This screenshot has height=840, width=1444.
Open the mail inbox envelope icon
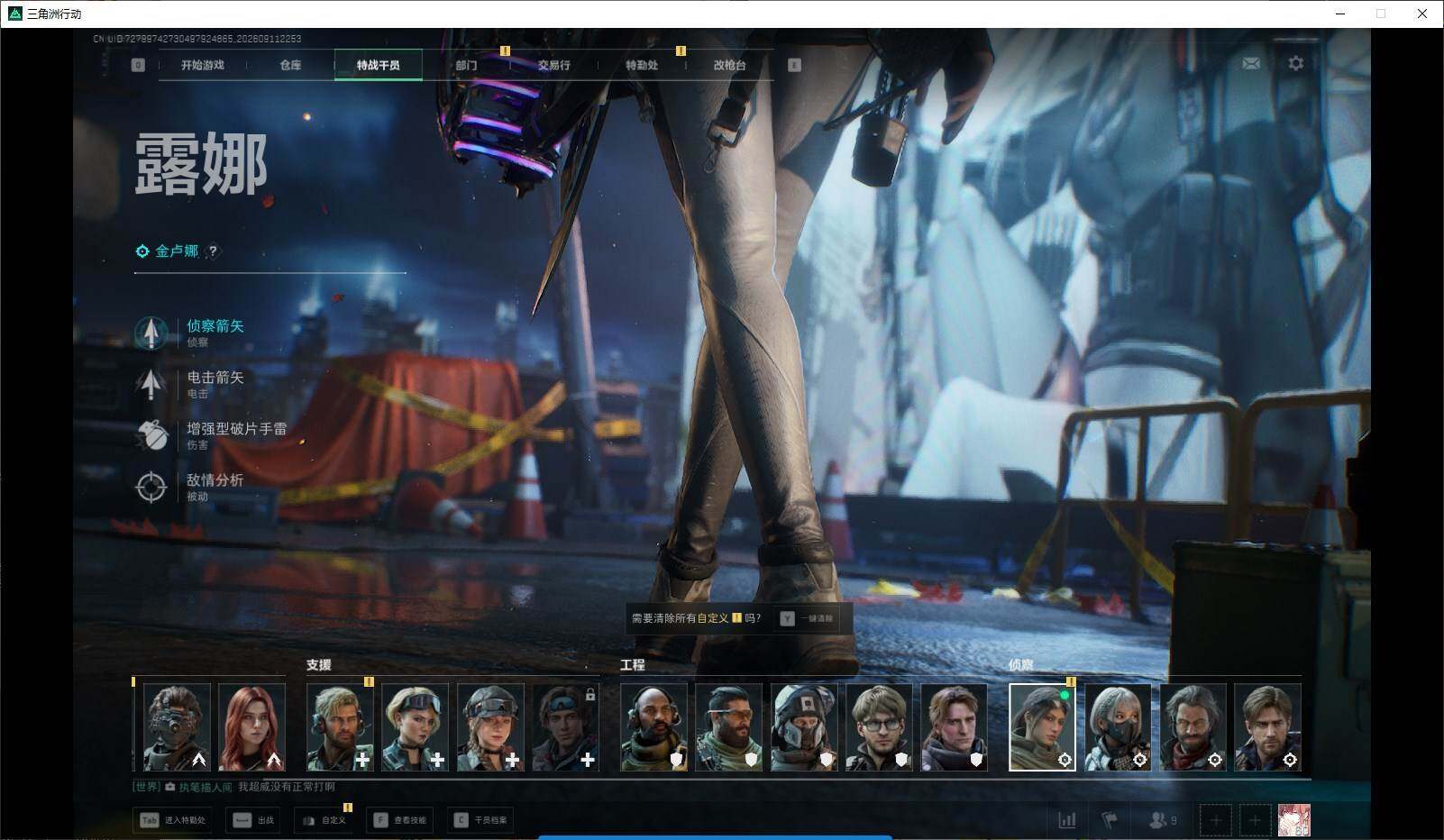pyautogui.click(x=1251, y=64)
